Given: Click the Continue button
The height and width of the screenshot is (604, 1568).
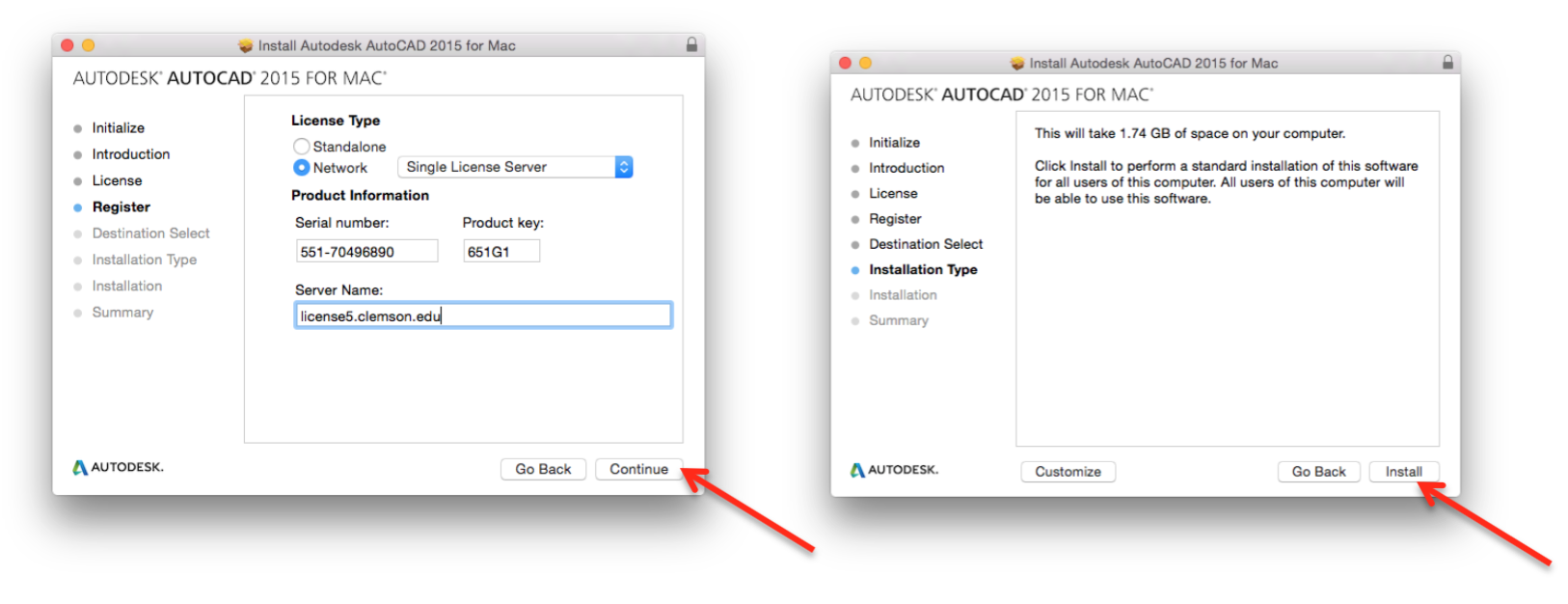Looking at the screenshot, I should [x=638, y=469].
